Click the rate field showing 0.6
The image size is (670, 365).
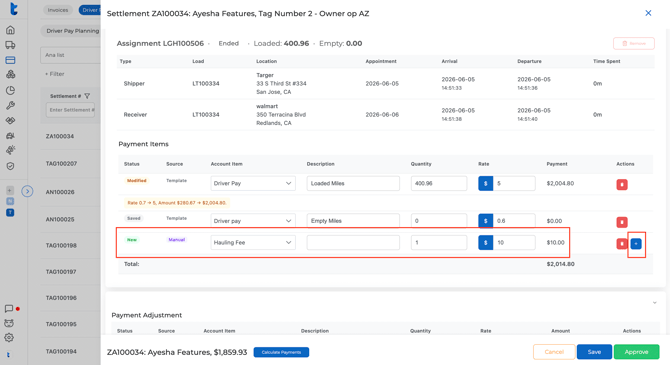coord(514,221)
